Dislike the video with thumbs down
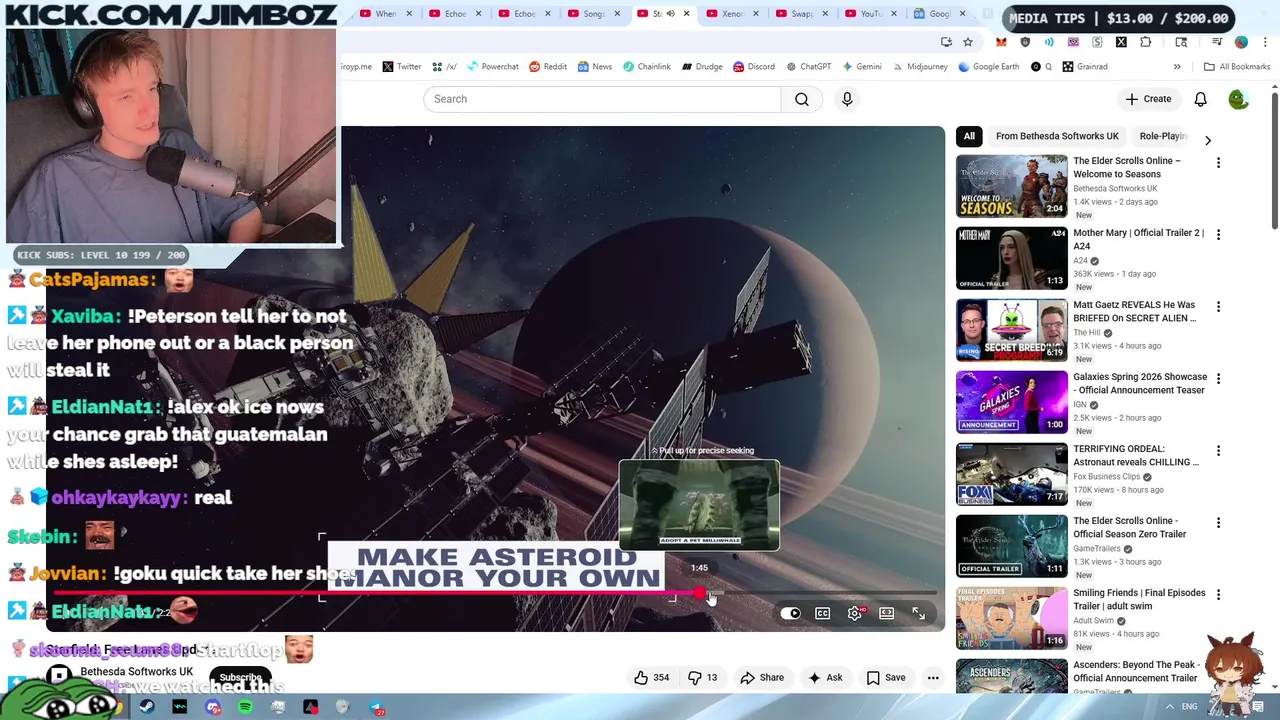This screenshot has height=720, width=1280. [x=702, y=678]
